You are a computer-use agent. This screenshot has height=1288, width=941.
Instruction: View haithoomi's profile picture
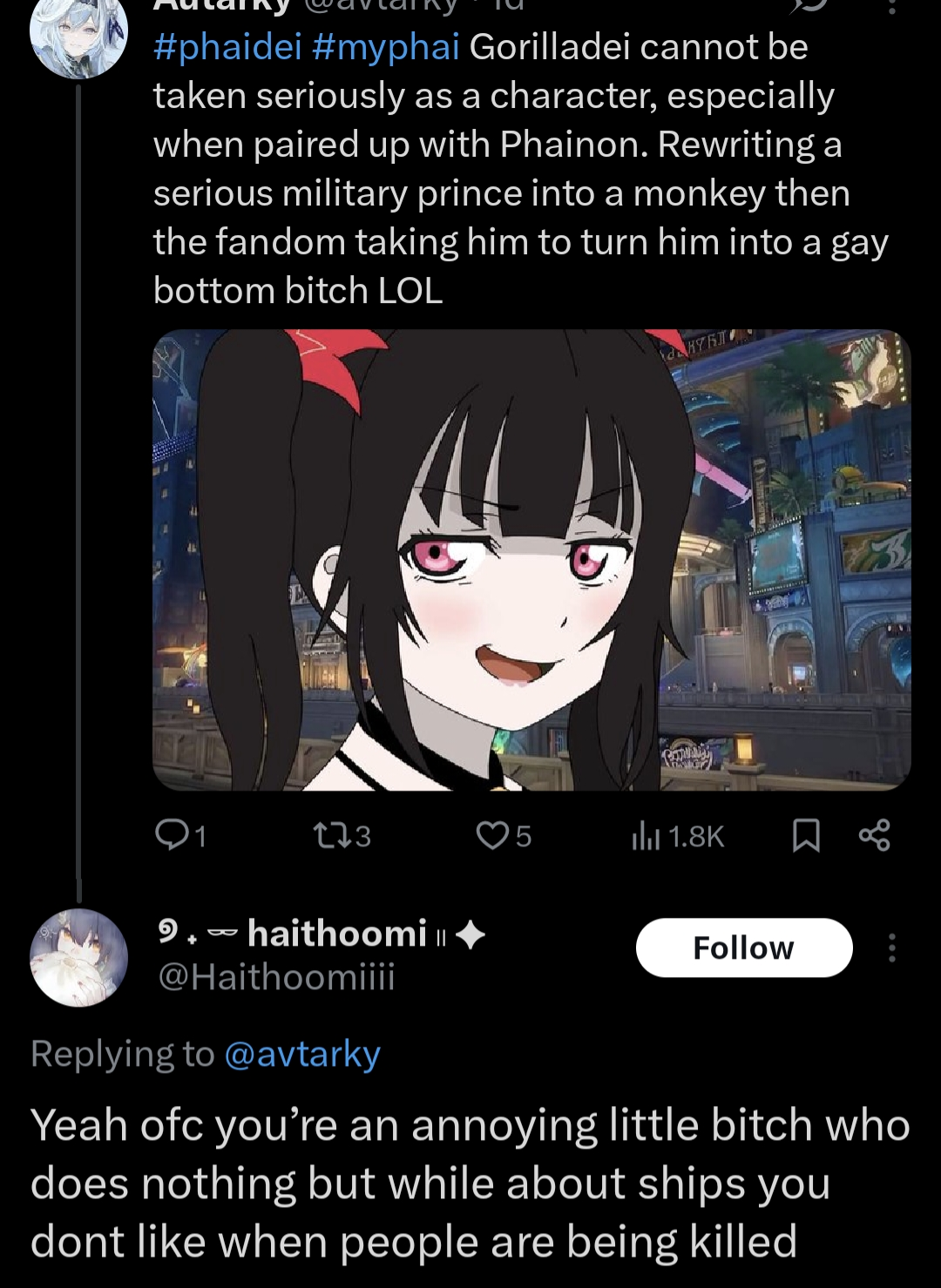click(x=79, y=957)
